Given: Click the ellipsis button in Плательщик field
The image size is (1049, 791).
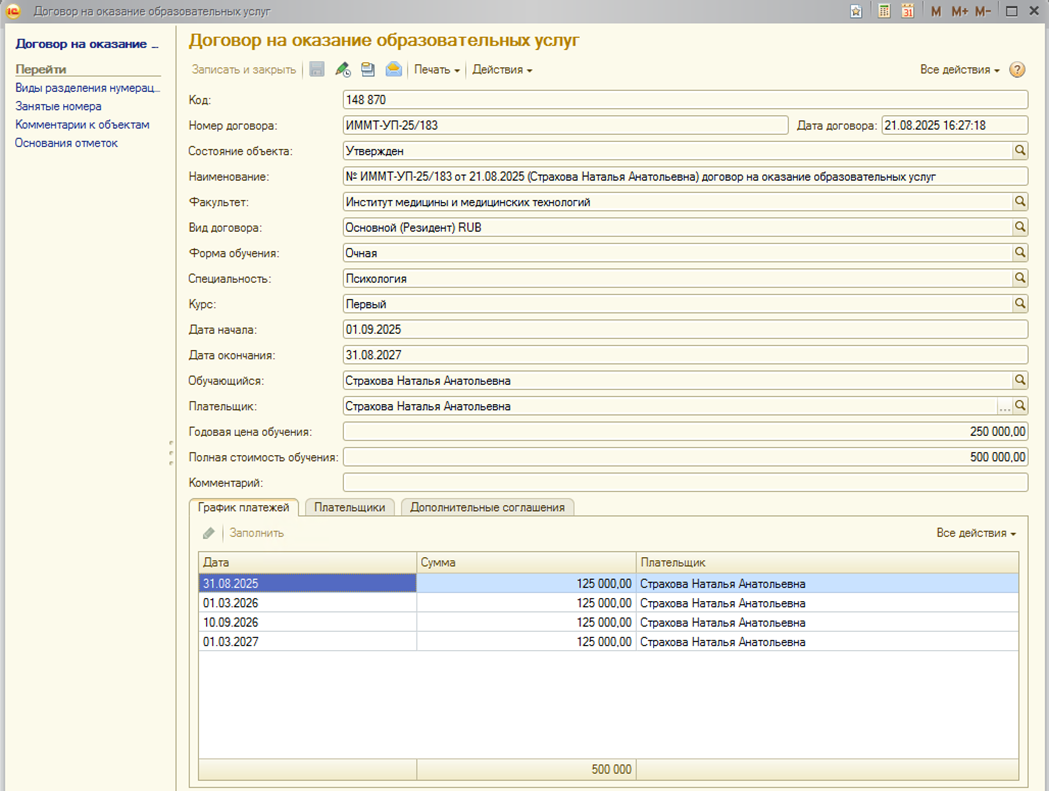Looking at the screenshot, I should tap(1004, 407).
